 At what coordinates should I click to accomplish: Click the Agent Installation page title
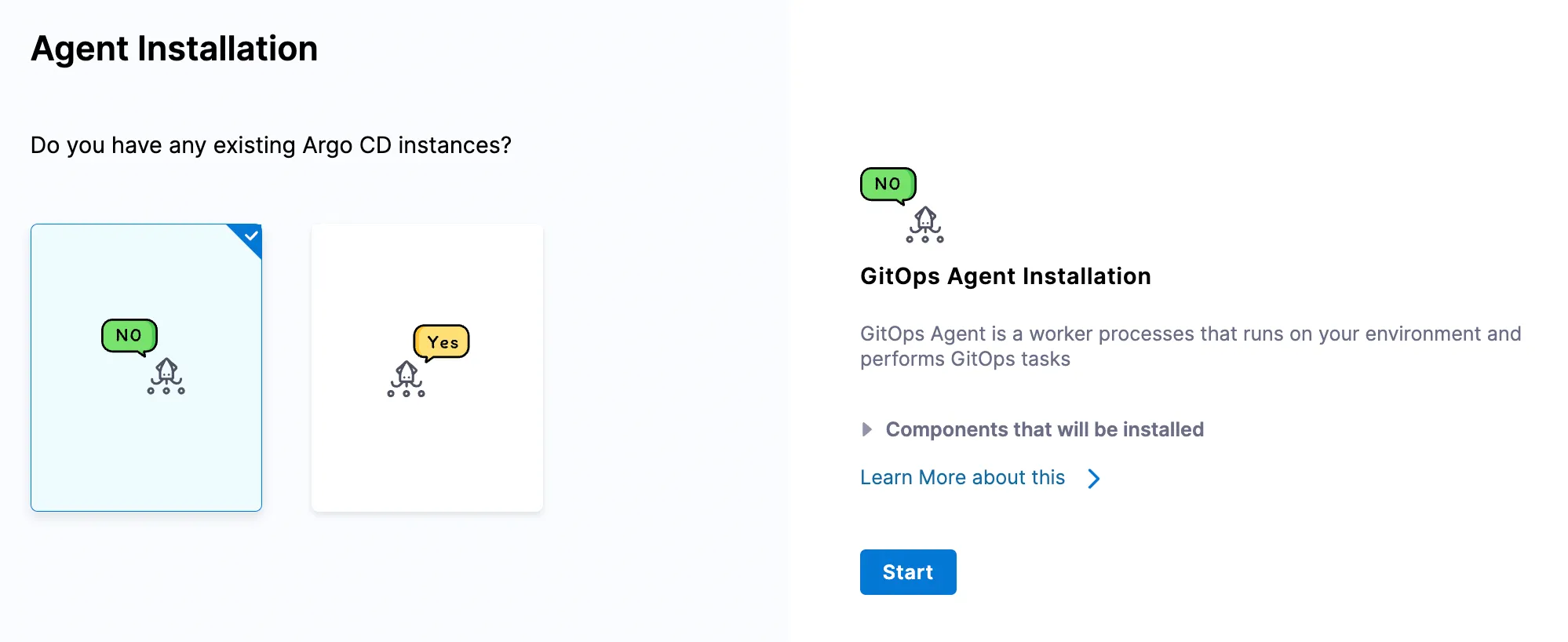(173, 49)
